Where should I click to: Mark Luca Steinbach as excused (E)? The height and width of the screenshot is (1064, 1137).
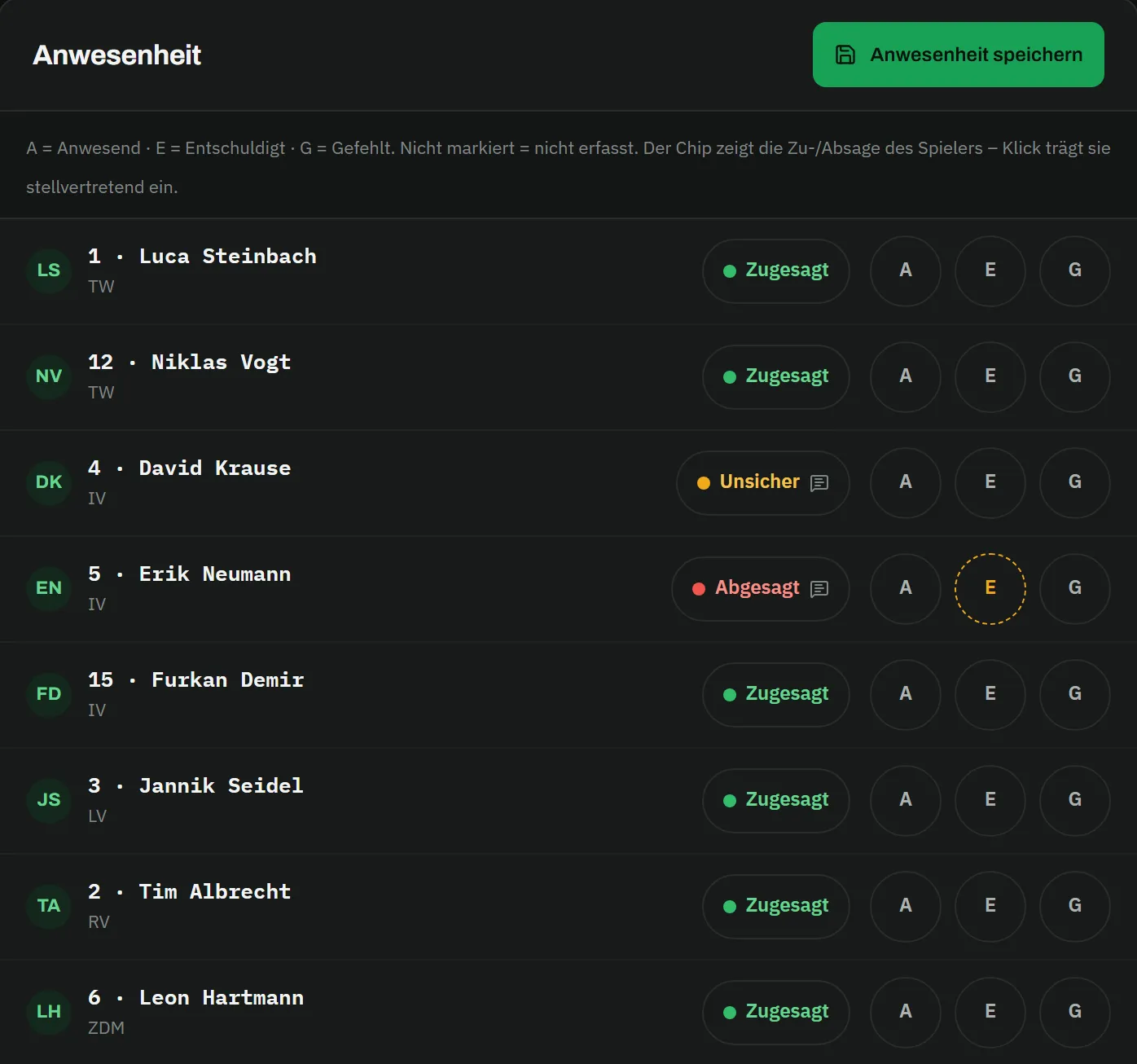[x=990, y=271]
